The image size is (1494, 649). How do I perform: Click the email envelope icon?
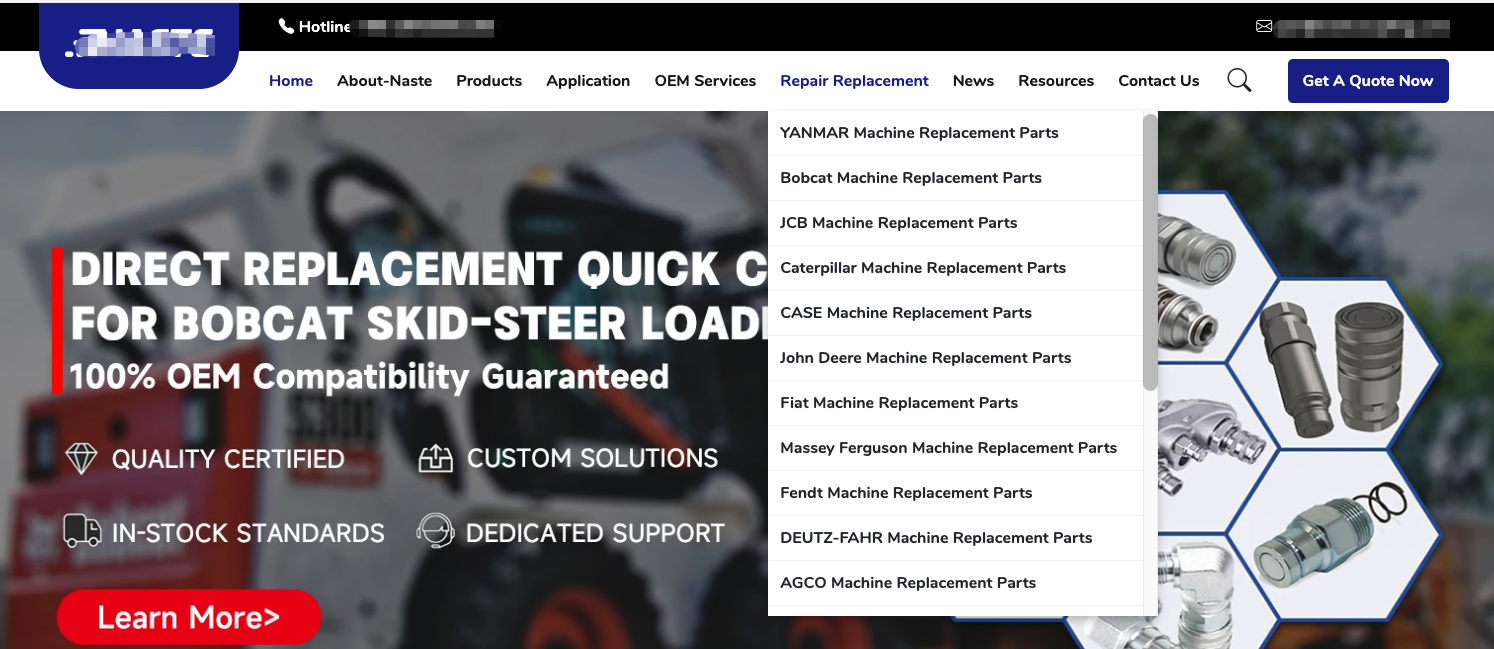tap(1264, 27)
